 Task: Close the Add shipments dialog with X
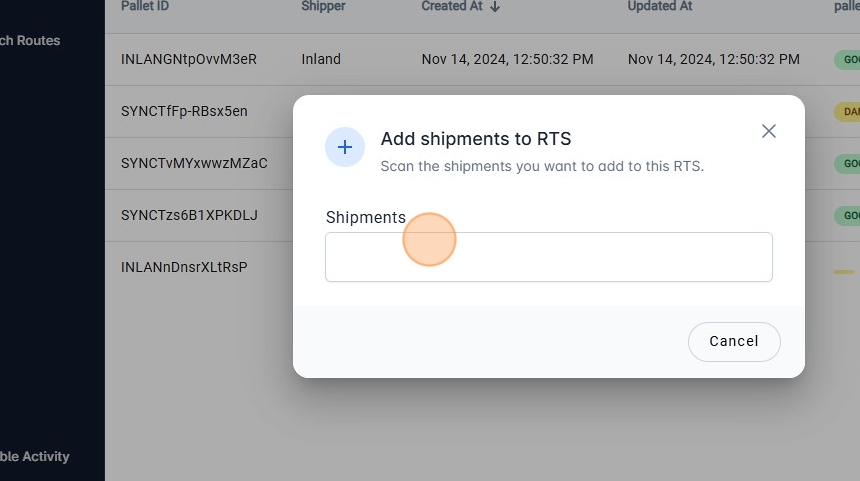[x=769, y=131]
